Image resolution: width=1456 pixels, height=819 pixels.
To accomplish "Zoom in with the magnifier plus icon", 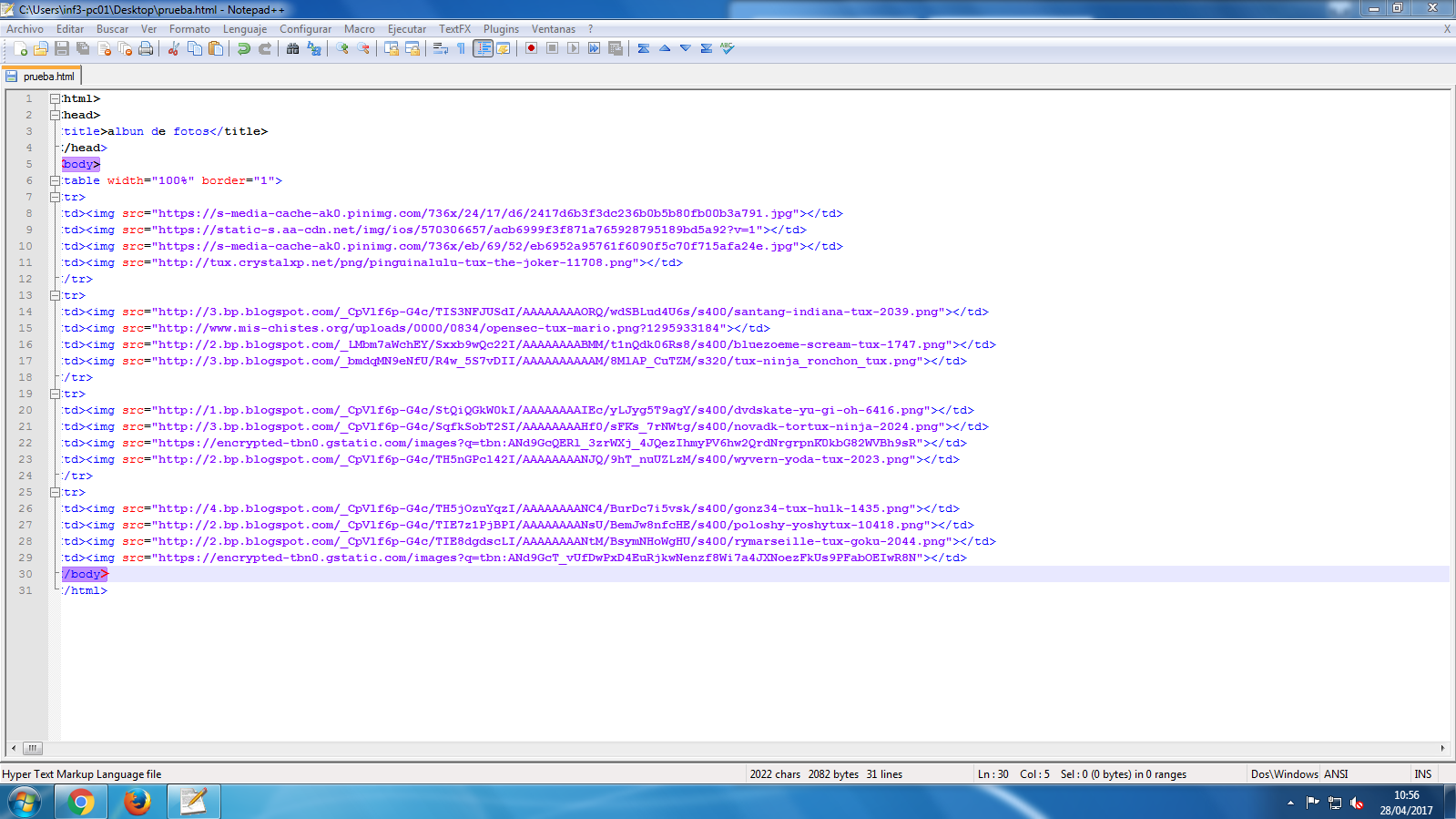I will pyautogui.click(x=341, y=48).
